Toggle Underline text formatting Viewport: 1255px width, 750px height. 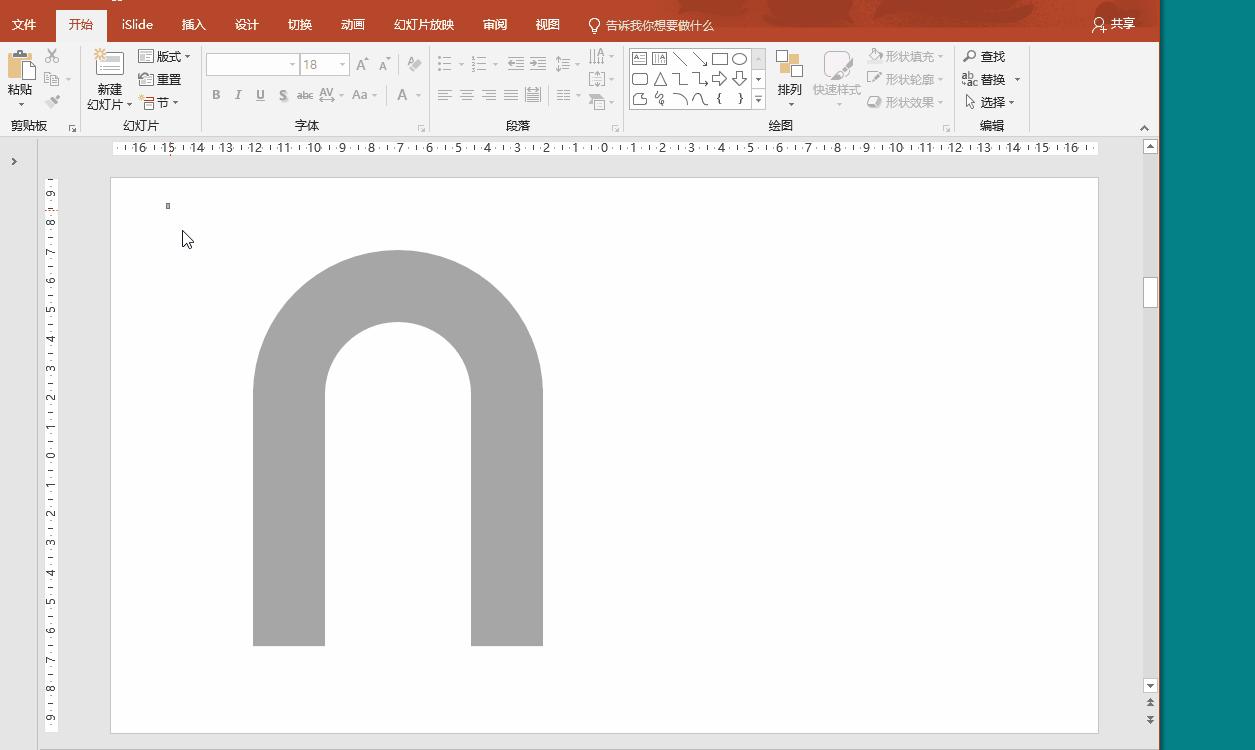click(x=260, y=95)
